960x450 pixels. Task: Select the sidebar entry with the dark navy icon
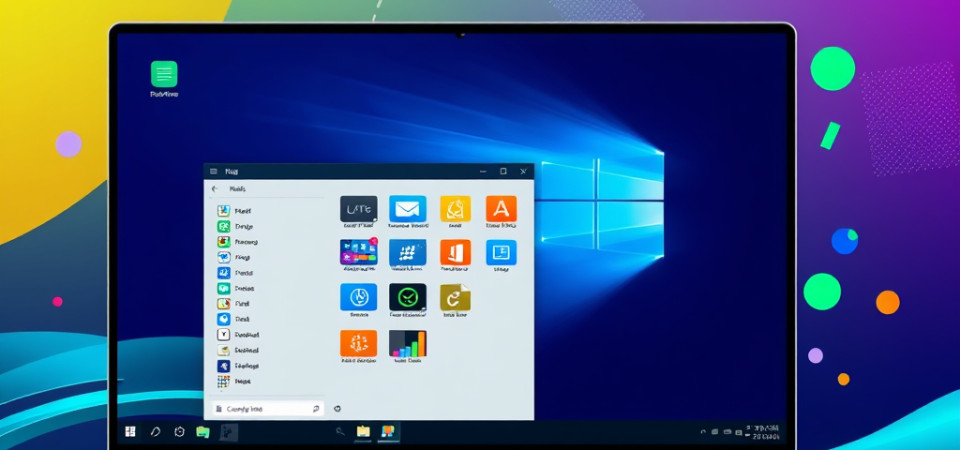click(239, 366)
